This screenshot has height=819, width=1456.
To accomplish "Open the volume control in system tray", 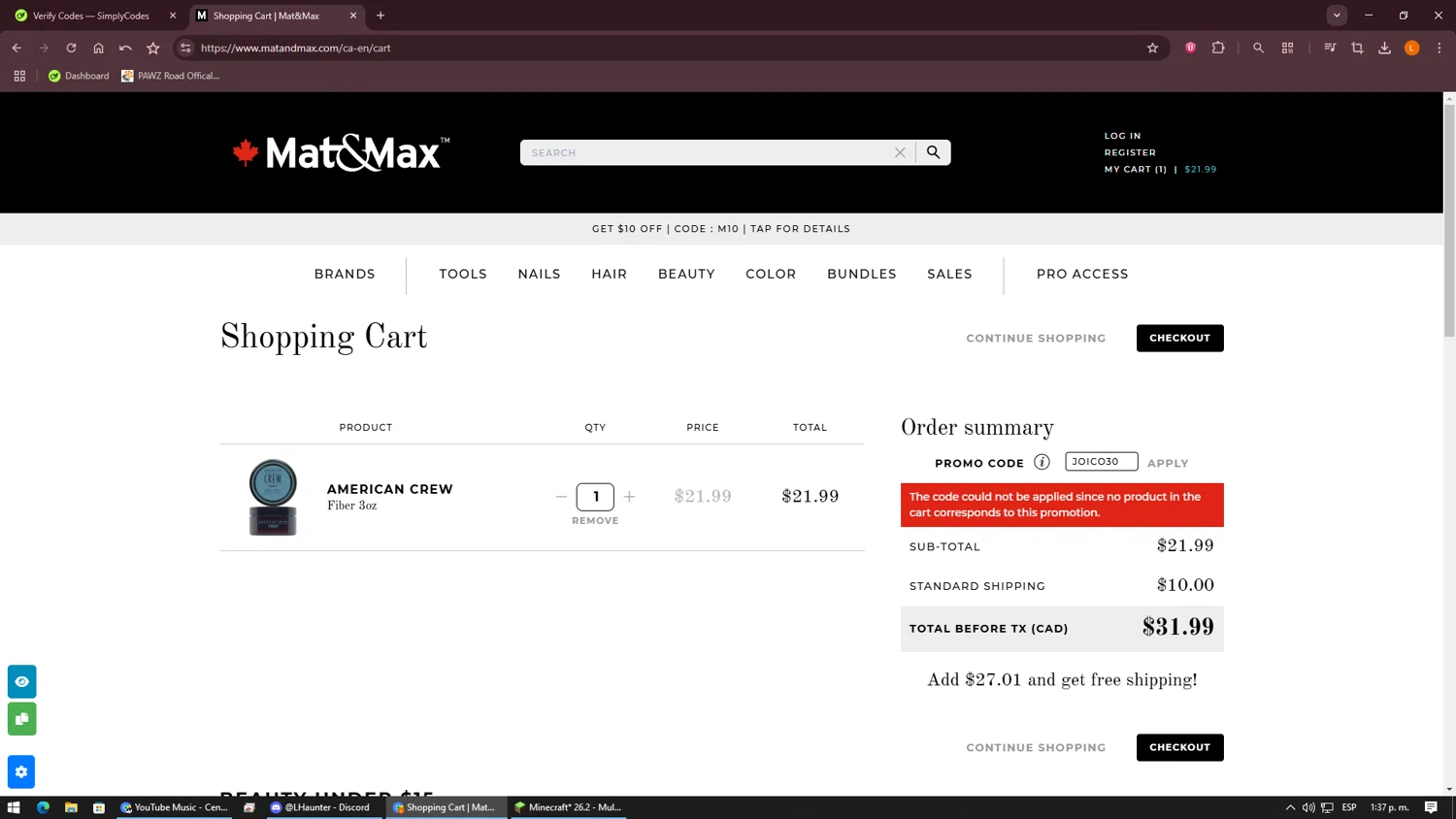I will 1308,807.
